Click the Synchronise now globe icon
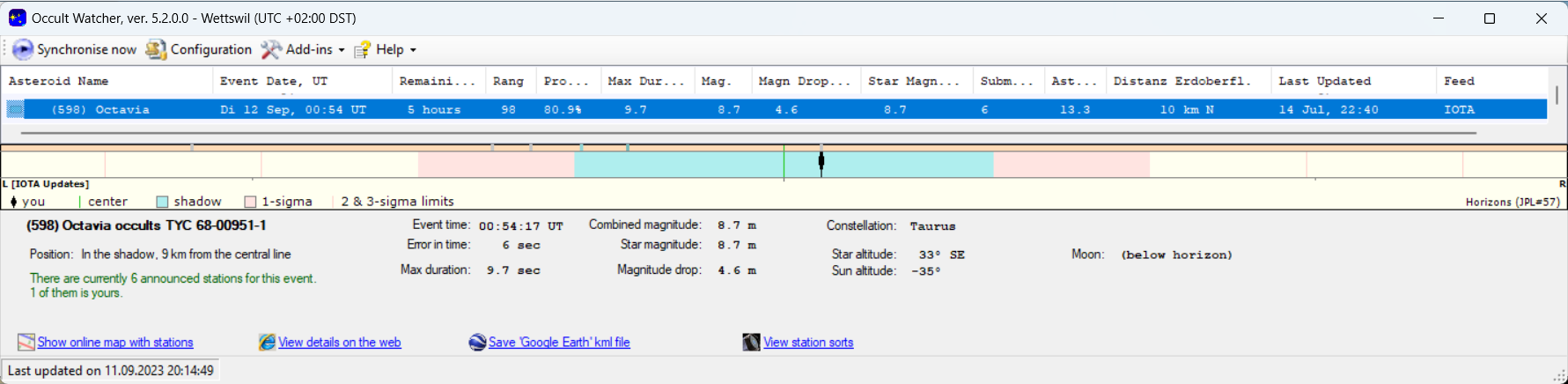The image size is (1568, 384). [x=23, y=50]
